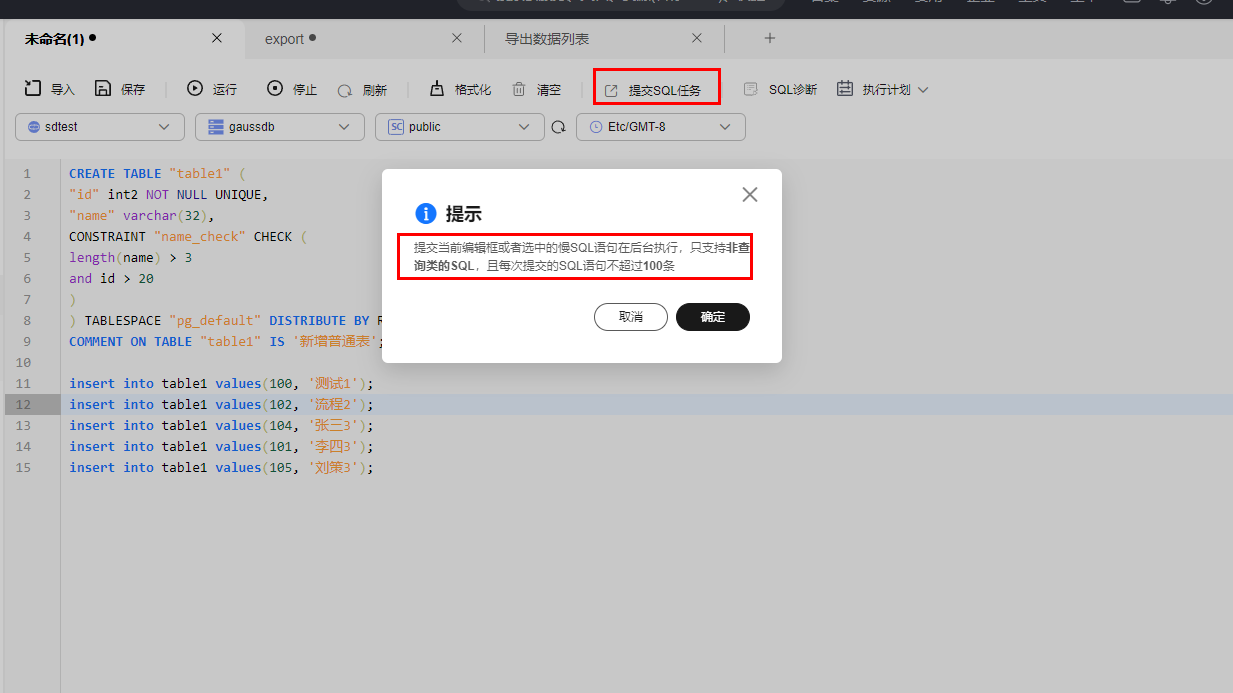Click the Import (导入) toolbar icon
Screen dimensions: 1233x693
click(x=33, y=89)
